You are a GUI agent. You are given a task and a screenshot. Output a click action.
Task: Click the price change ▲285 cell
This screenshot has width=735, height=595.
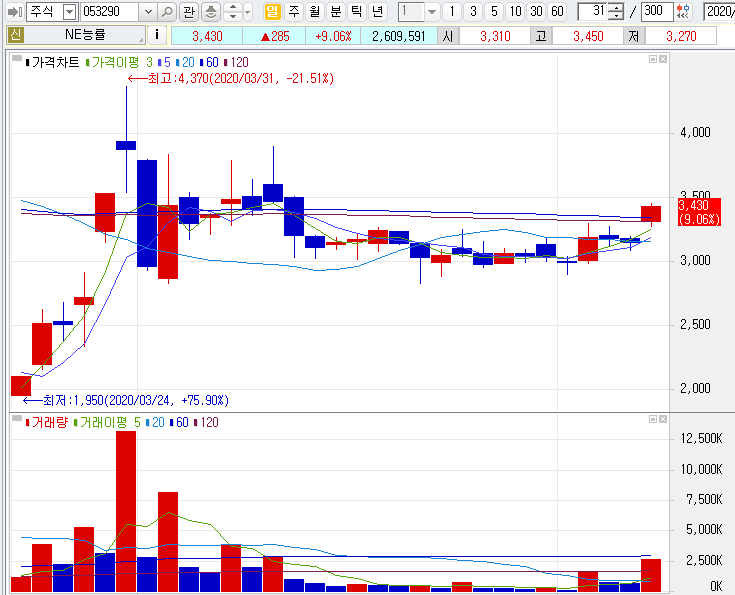tap(275, 36)
